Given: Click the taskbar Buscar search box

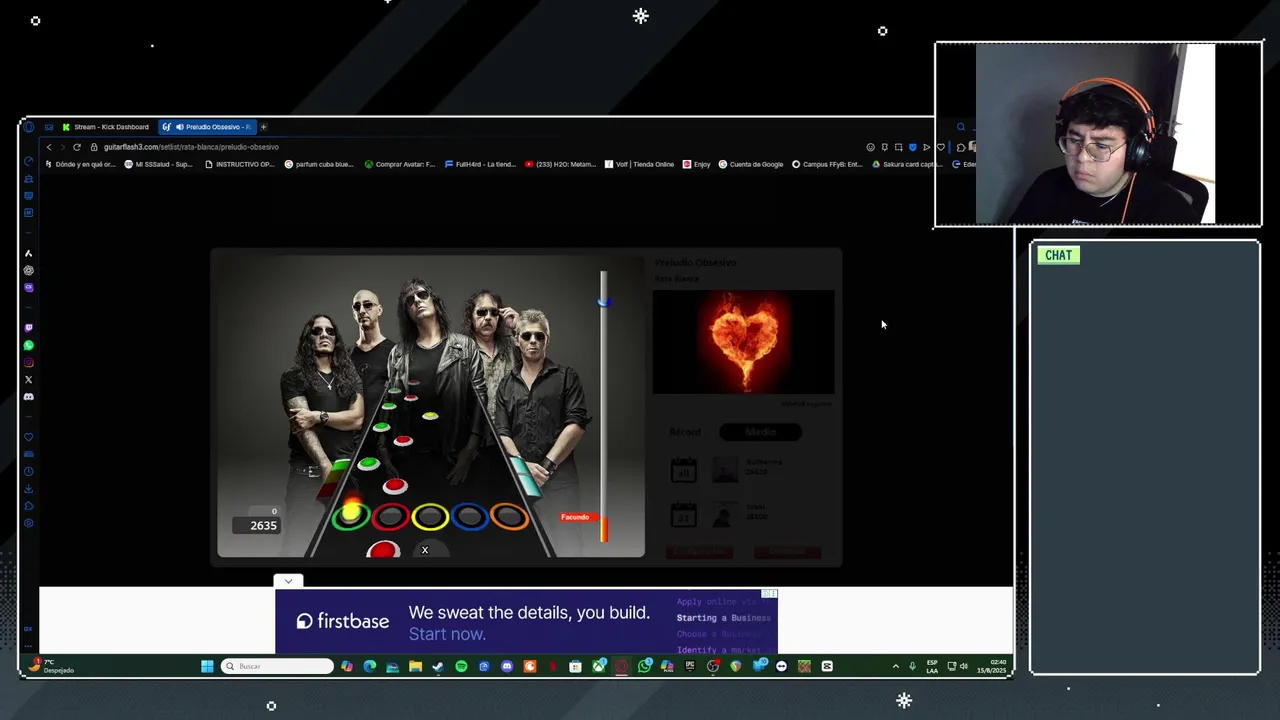Looking at the screenshot, I should click(277, 666).
